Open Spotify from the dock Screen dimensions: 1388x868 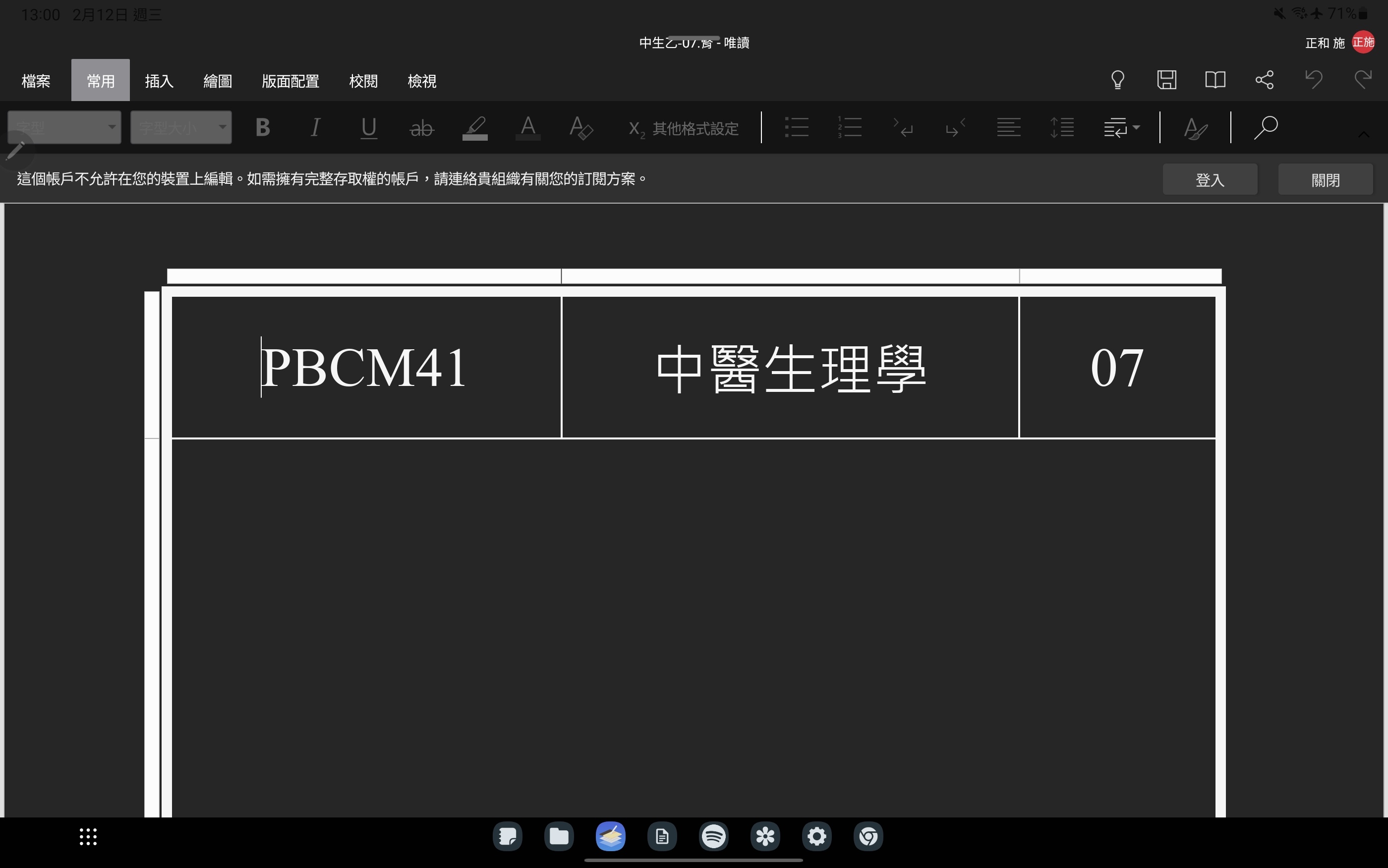click(713, 836)
